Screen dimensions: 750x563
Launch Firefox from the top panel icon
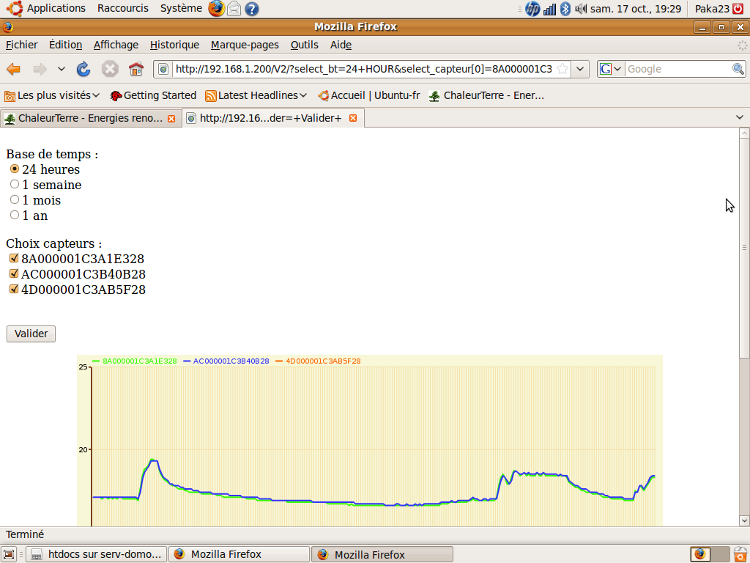pyautogui.click(x=217, y=9)
